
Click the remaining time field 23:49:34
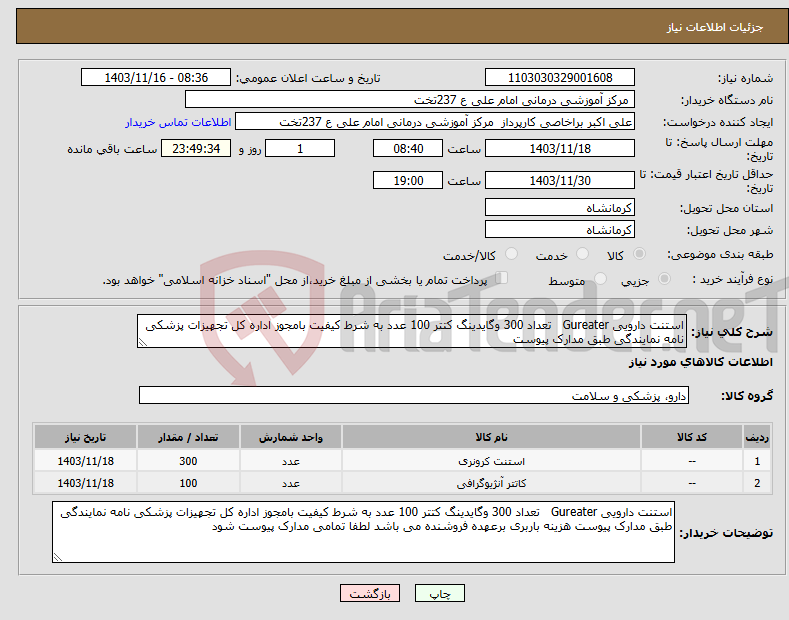[196, 148]
